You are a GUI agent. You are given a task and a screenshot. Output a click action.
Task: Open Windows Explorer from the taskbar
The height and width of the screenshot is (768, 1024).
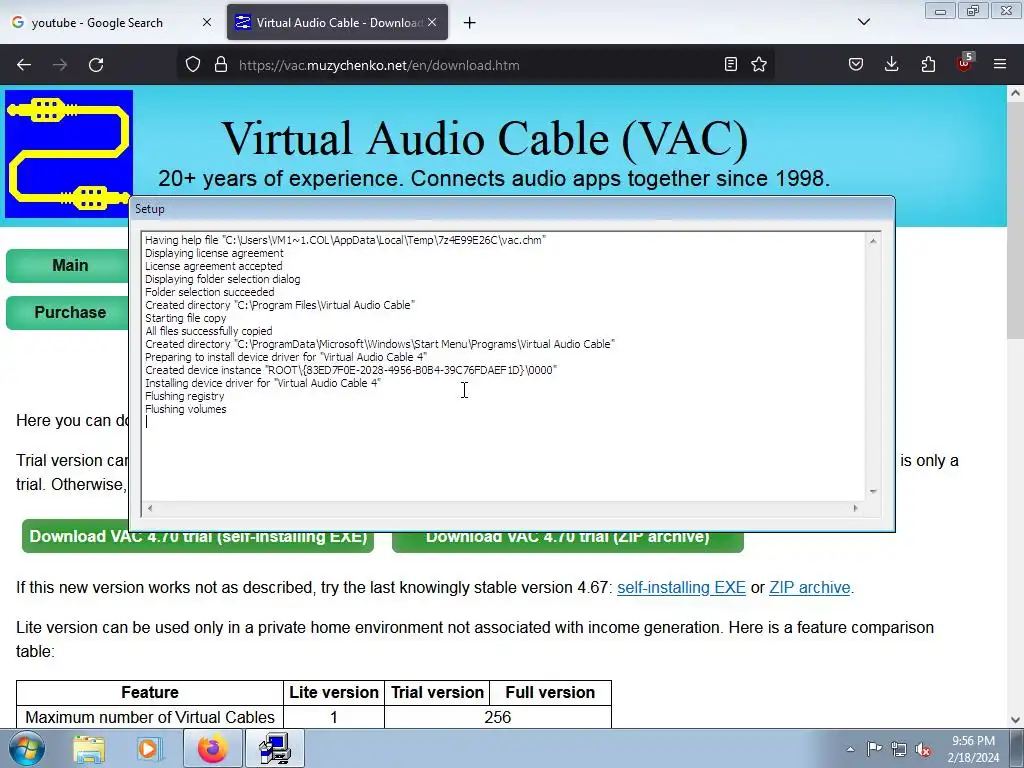89,748
